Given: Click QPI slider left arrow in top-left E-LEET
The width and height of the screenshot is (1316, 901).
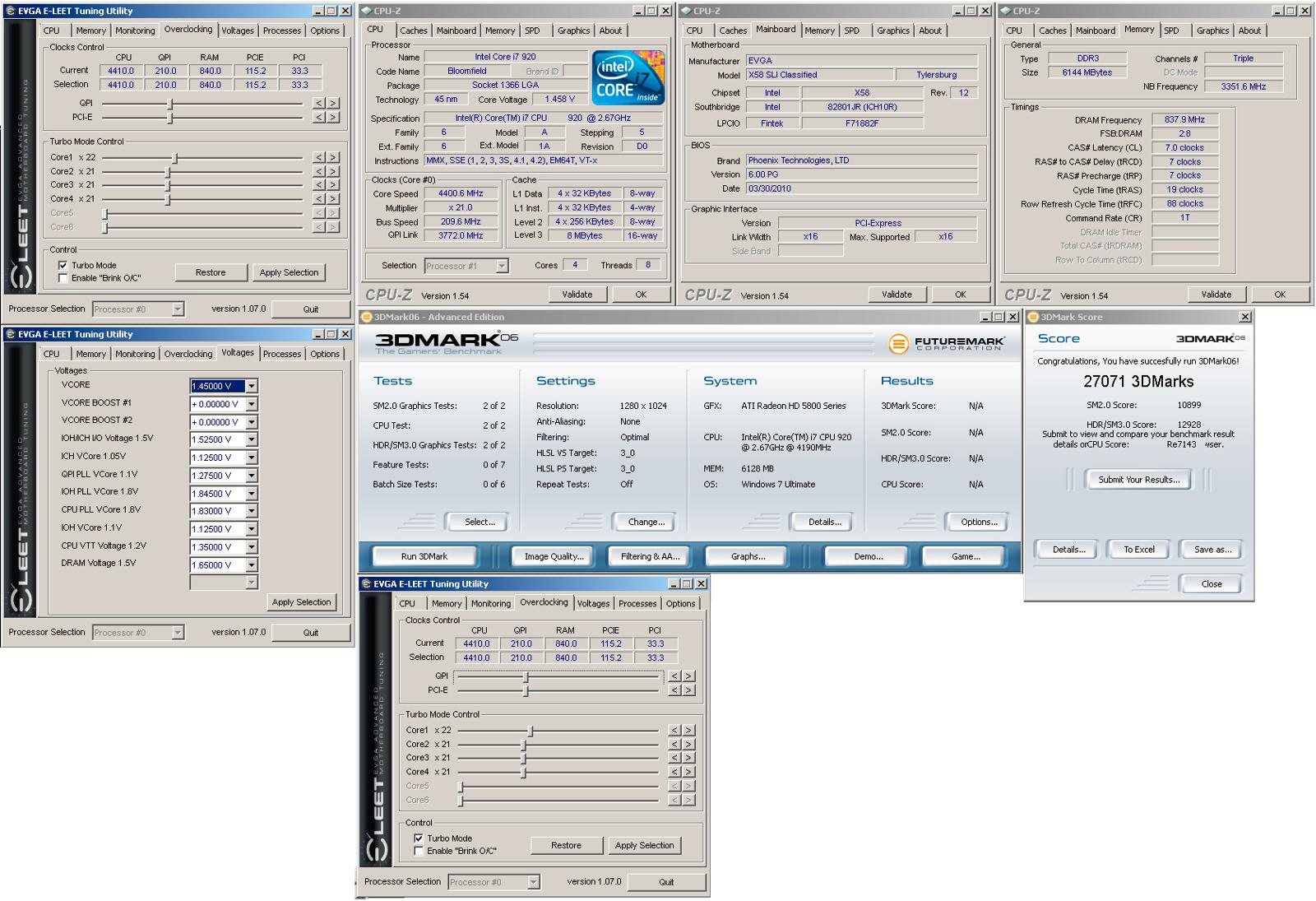Looking at the screenshot, I should (x=319, y=104).
